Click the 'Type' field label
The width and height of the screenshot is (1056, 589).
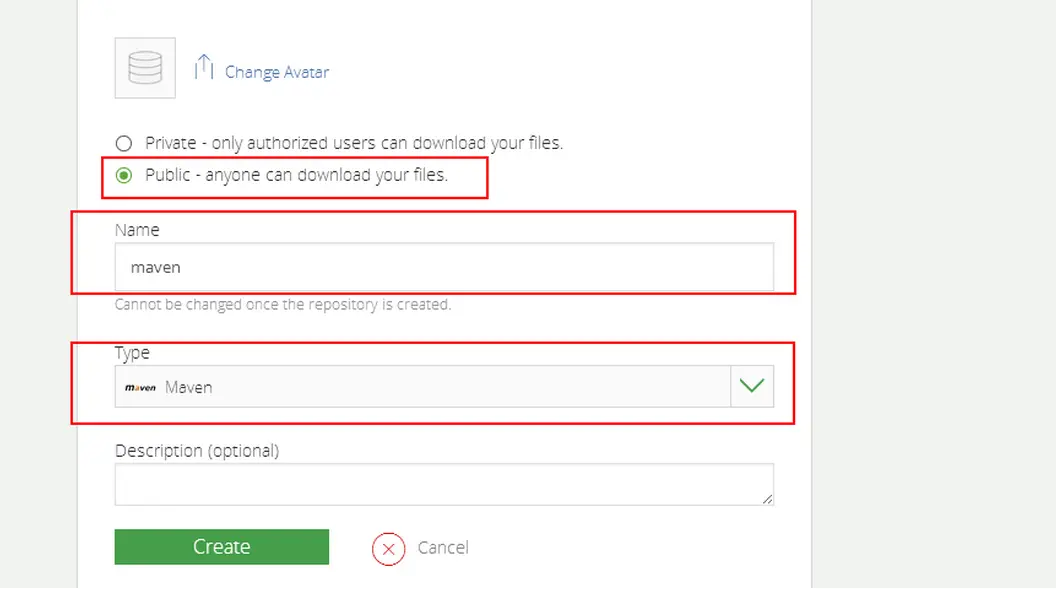click(x=132, y=353)
